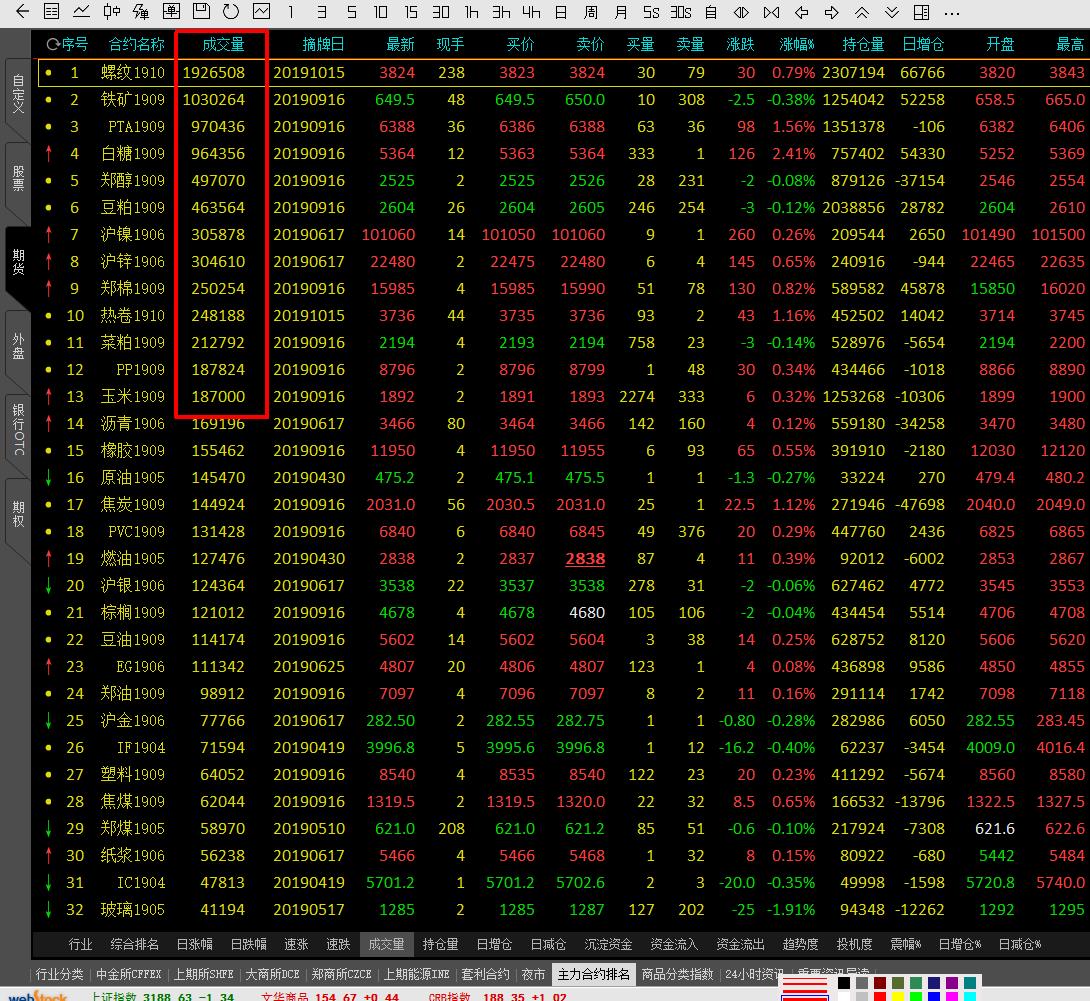Click the refresh icon beside 序号 header
The image size is (1090, 1001).
[51, 45]
